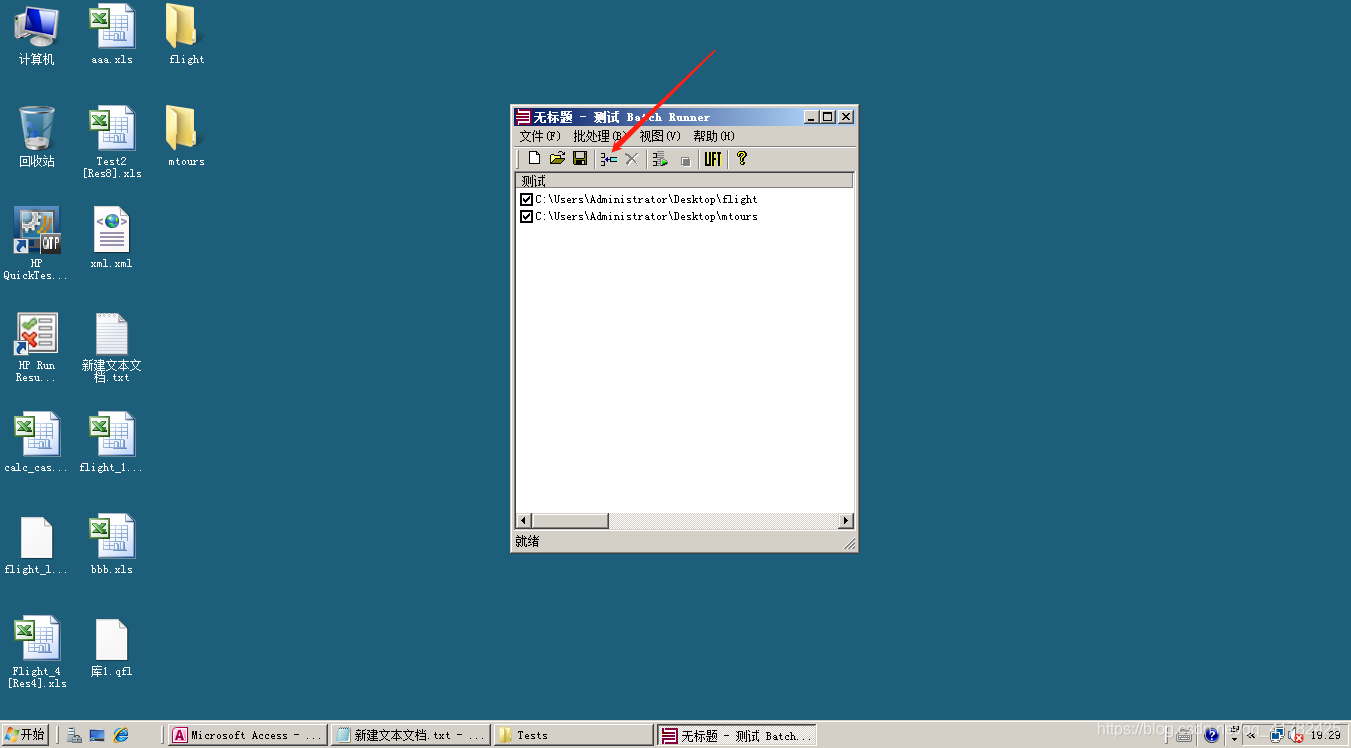1351x748 pixels.
Task: Select the Flight_4 [Res4].xls file
Action: point(37,652)
